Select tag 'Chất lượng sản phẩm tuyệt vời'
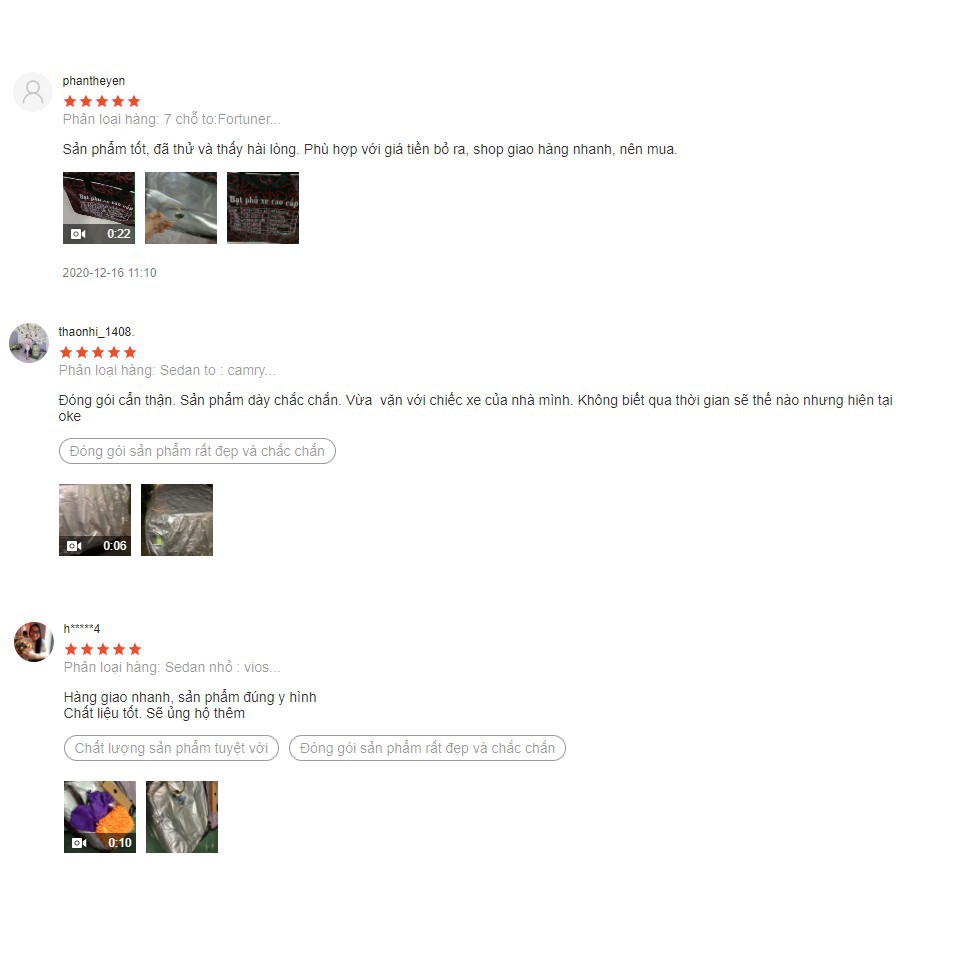The image size is (960, 960). 171,748
